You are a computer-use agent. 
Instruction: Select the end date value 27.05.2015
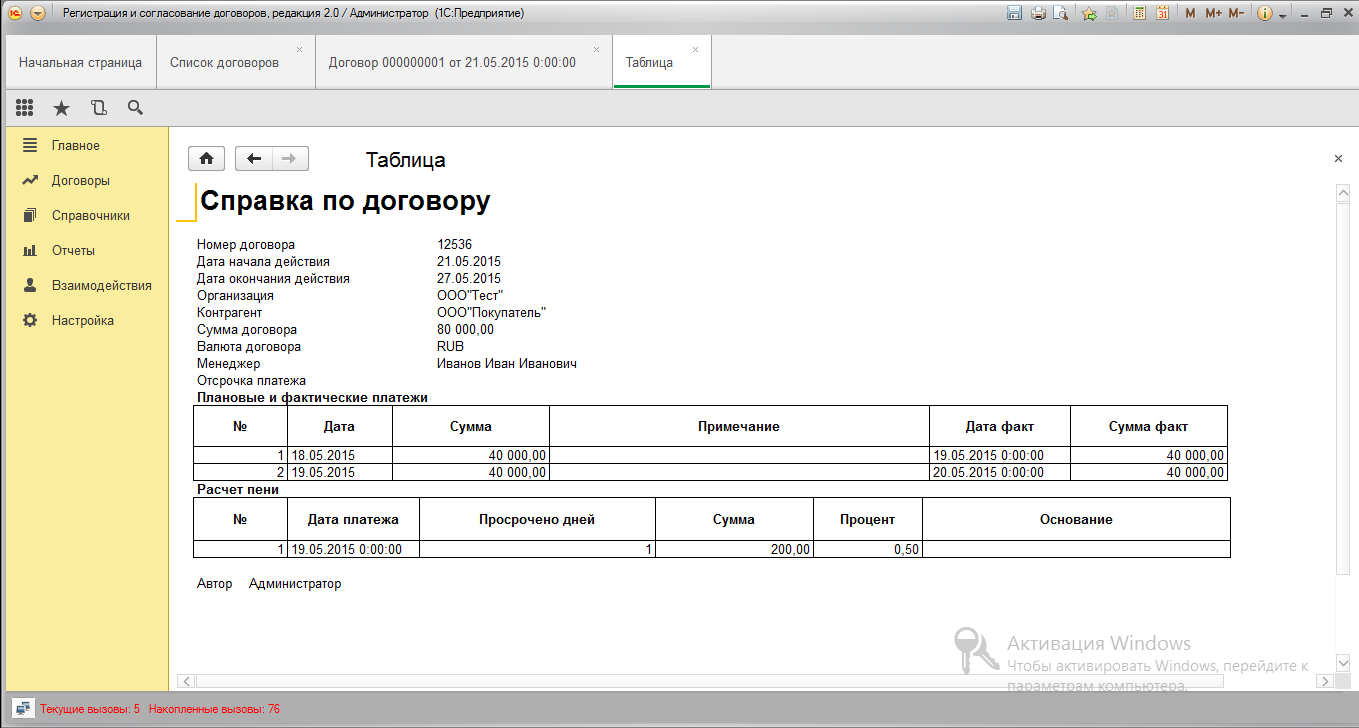[x=469, y=279]
